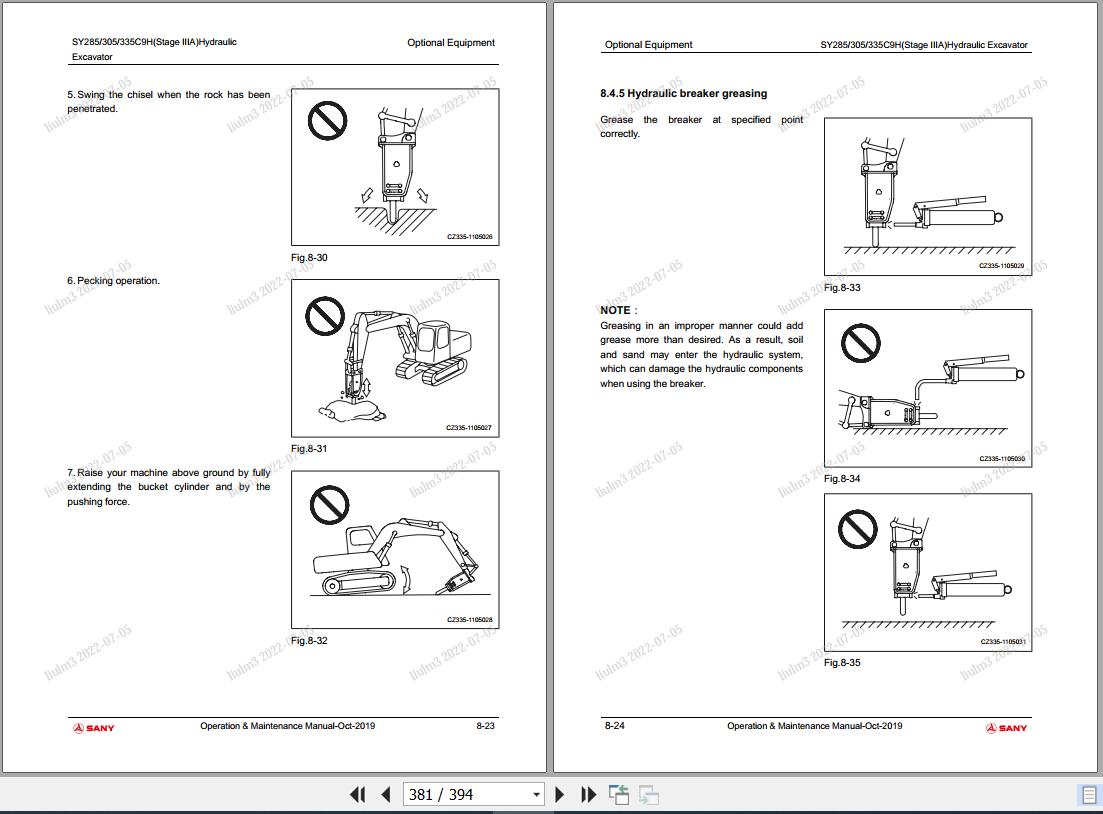Click the Fig.8-32 raised excavator illustration
Image resolution: width=1103 pixels, height=814 pixels.
tap(395, 549)
